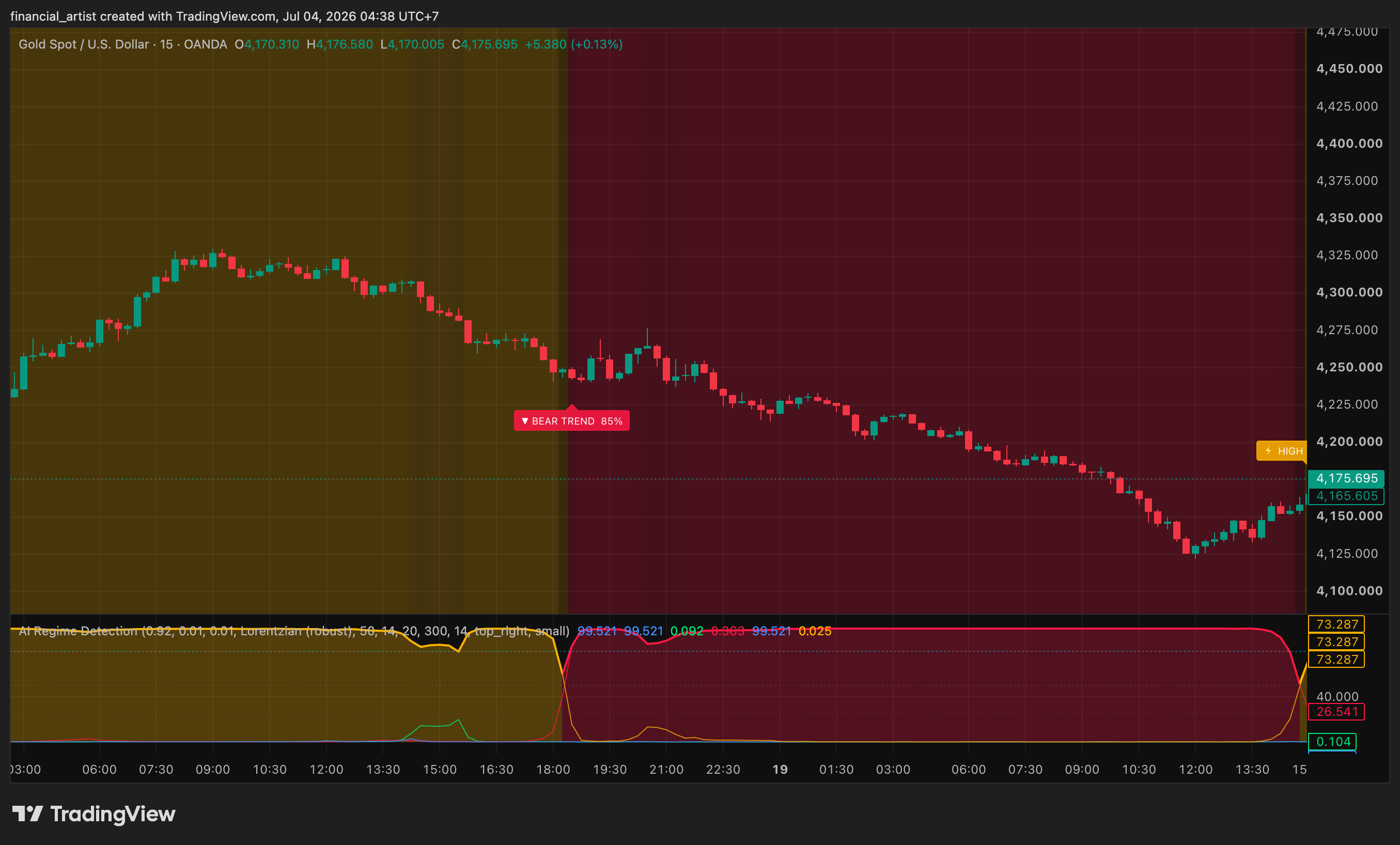Click the 22:30 time axis label

723,770
